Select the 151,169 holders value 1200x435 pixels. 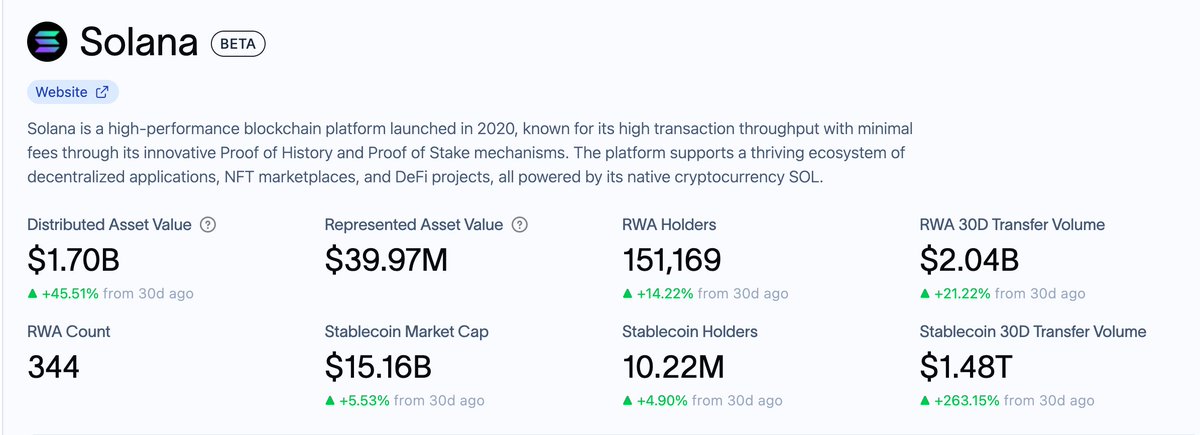[x=671, y=260]
